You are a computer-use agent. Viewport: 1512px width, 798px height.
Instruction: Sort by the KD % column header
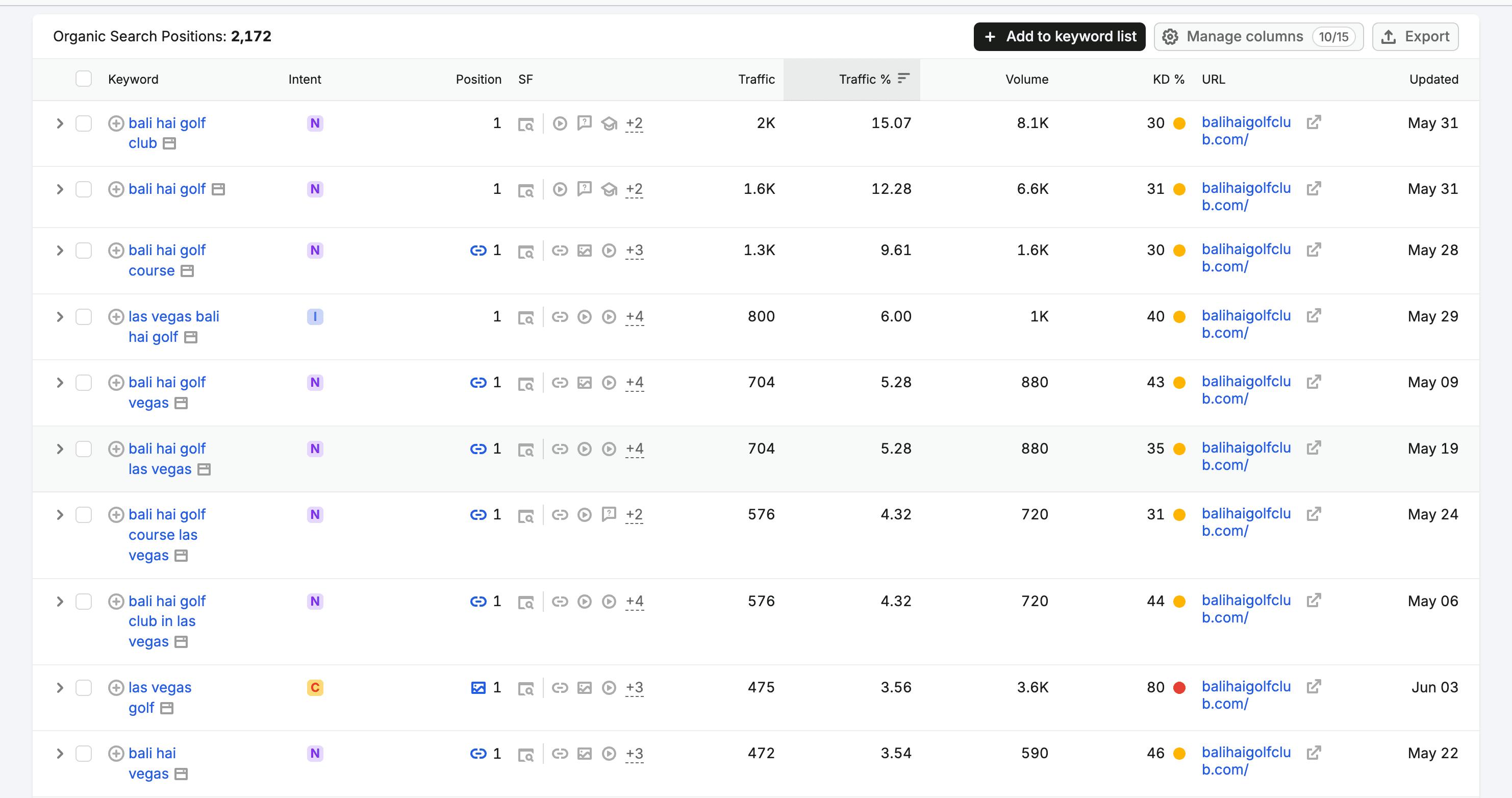coord(1168,79)
